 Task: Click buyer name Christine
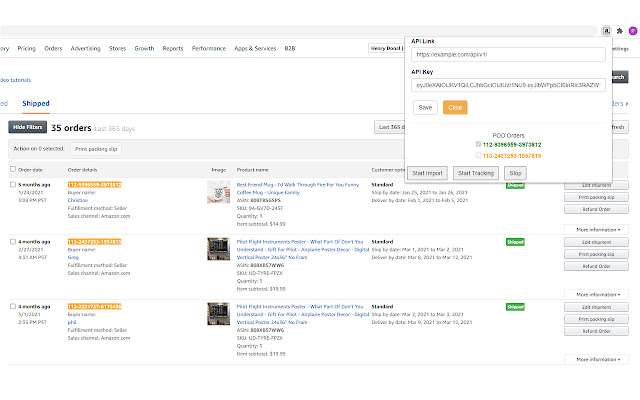pyautogui.click(x=78, y=200)
